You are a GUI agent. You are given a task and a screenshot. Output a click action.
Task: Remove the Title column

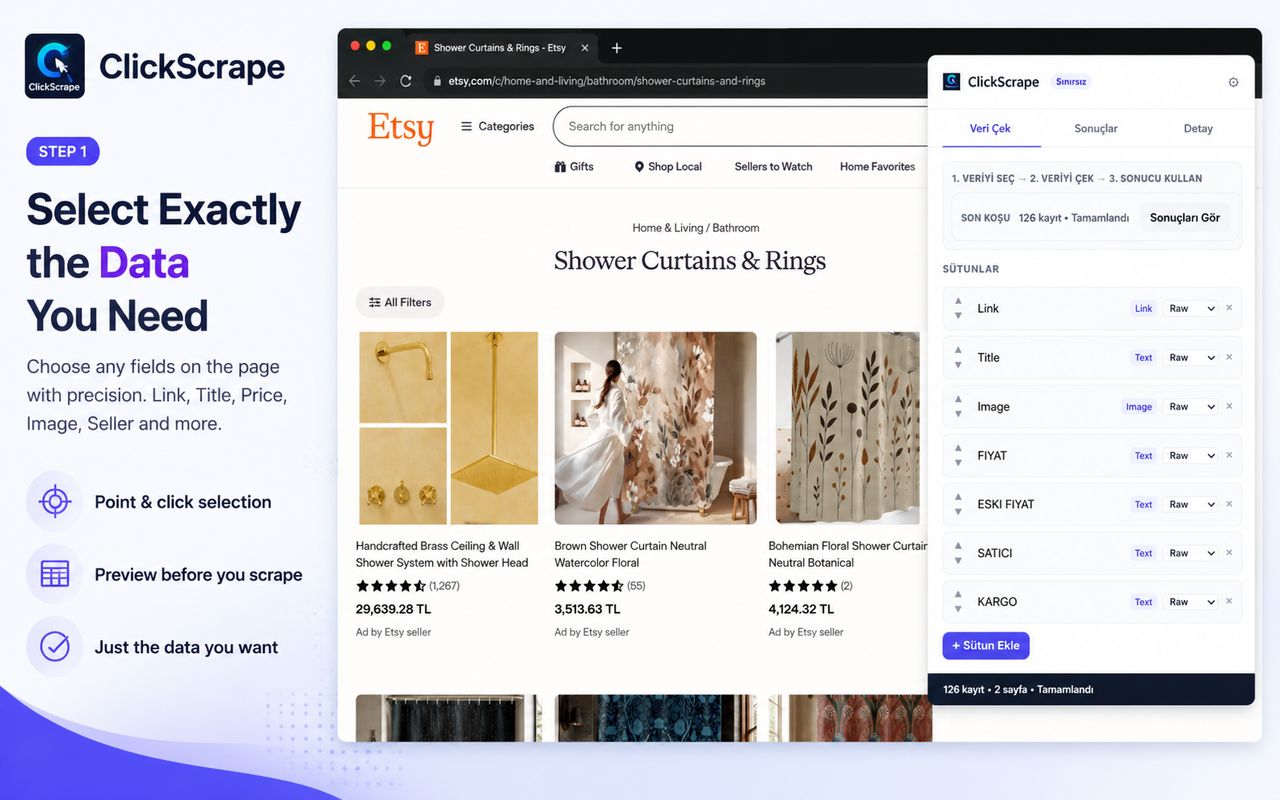[x=1229, y=357]
